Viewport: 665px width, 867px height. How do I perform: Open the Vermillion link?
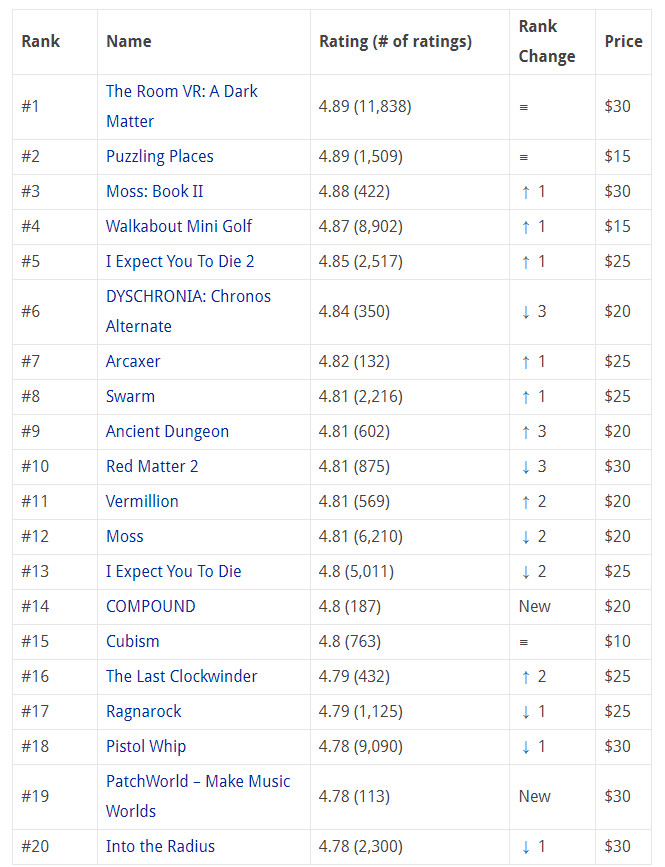coord(142,501)
